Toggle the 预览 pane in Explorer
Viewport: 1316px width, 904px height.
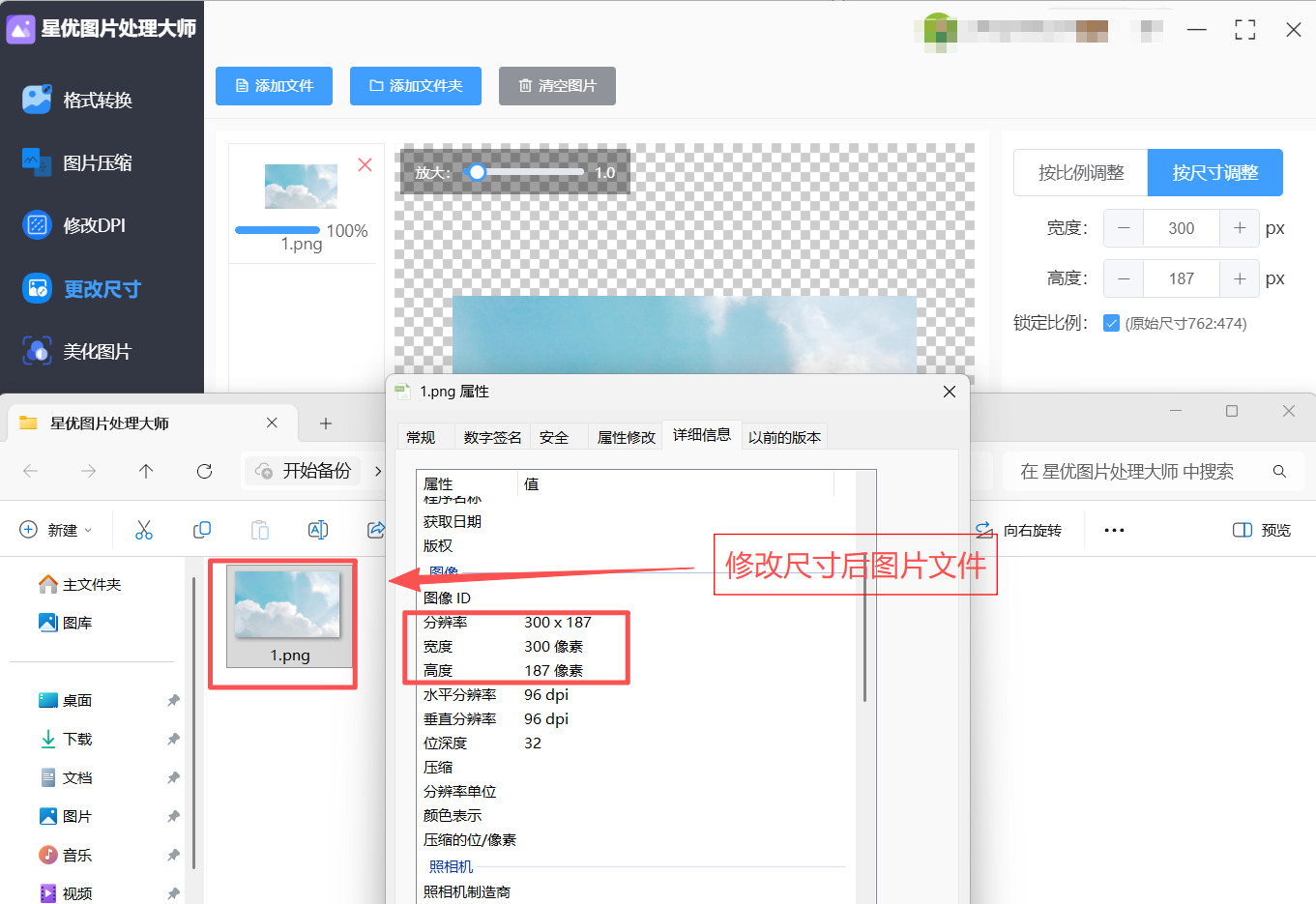tap(1262, 530)
